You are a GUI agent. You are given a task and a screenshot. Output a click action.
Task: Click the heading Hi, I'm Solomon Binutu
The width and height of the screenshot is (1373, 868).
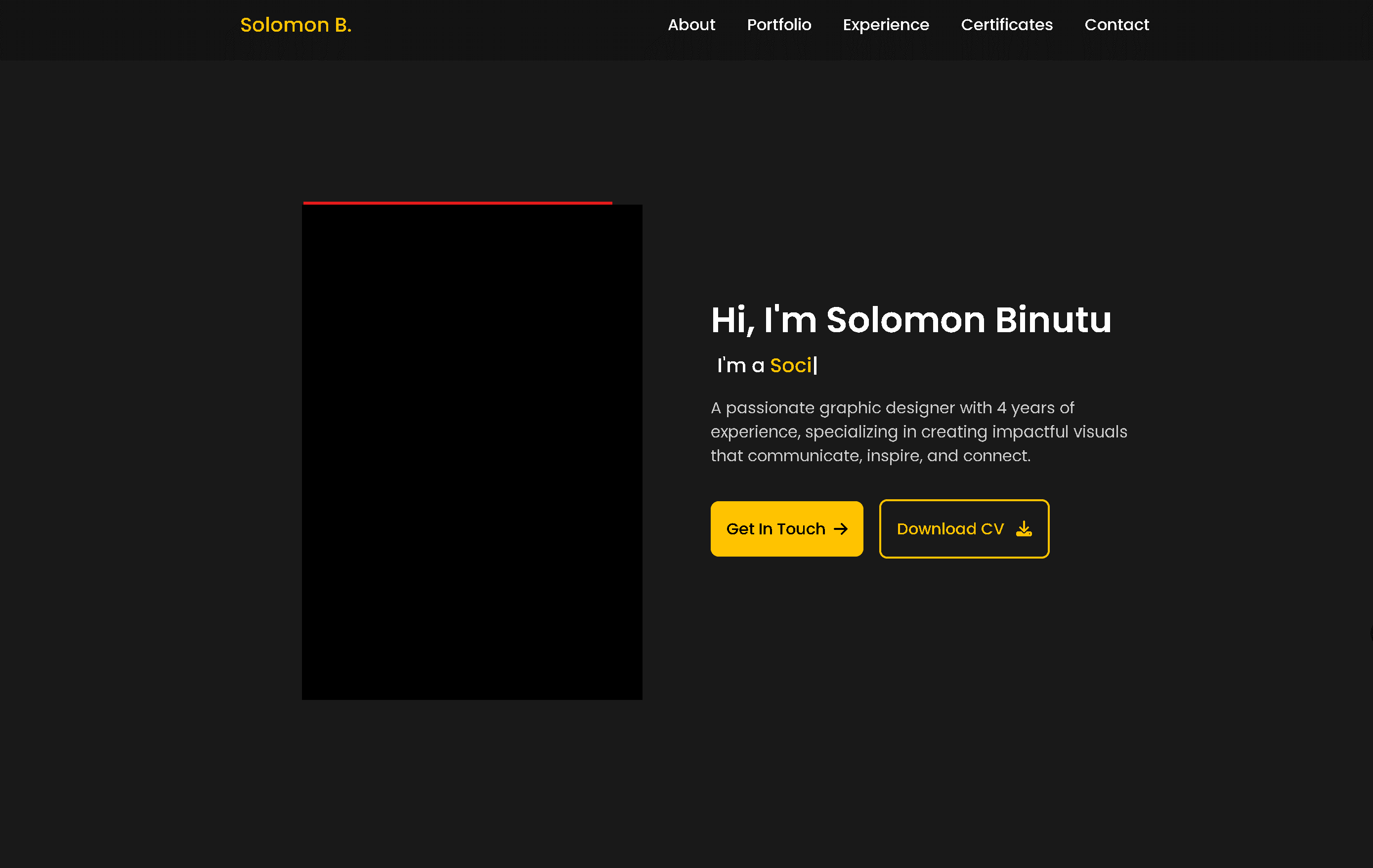910,320
